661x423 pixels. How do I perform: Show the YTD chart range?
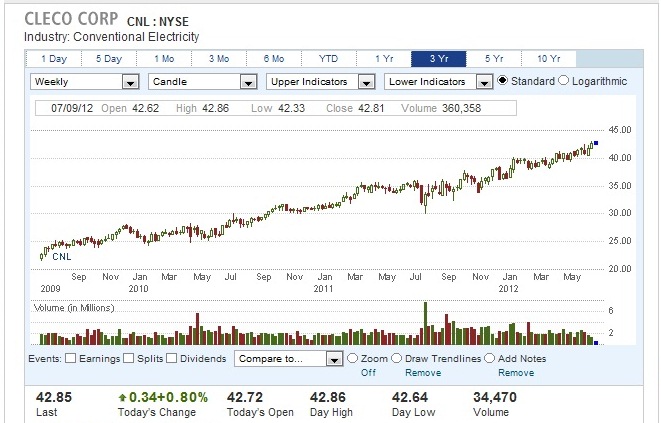point(329,59)
